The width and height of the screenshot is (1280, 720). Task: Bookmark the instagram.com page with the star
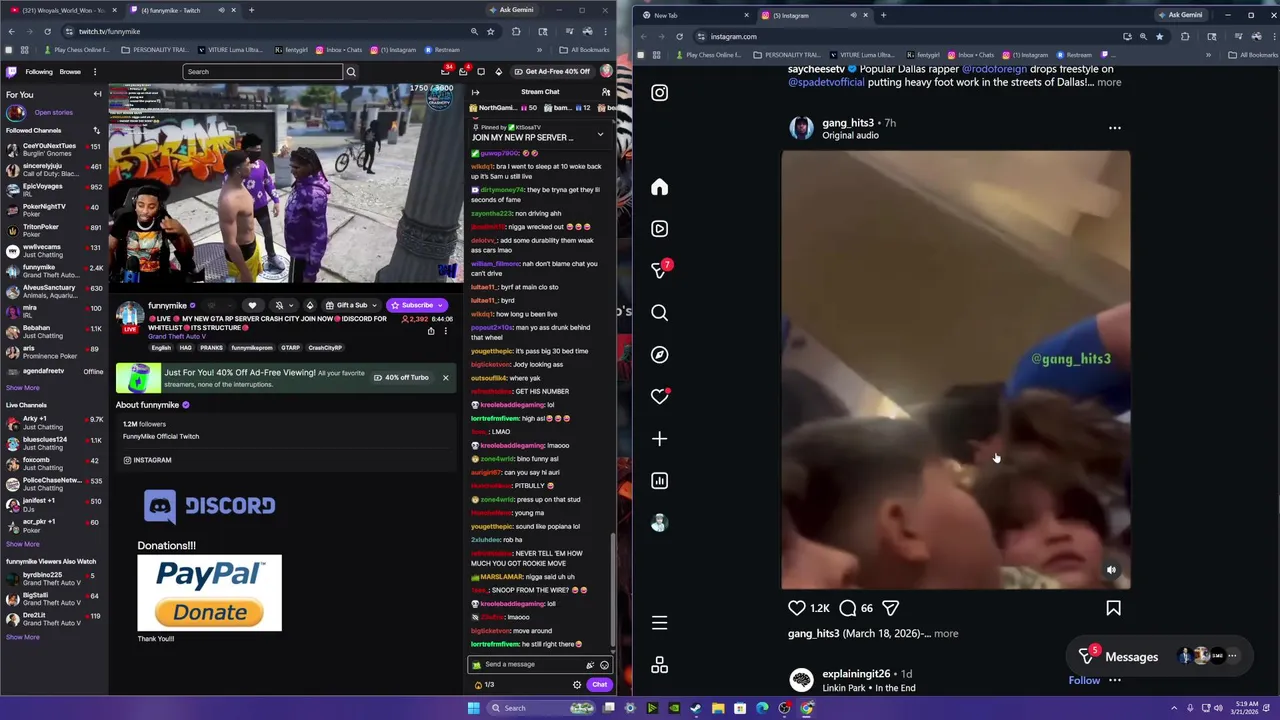pyautogui.click(x=1160, y=37)
